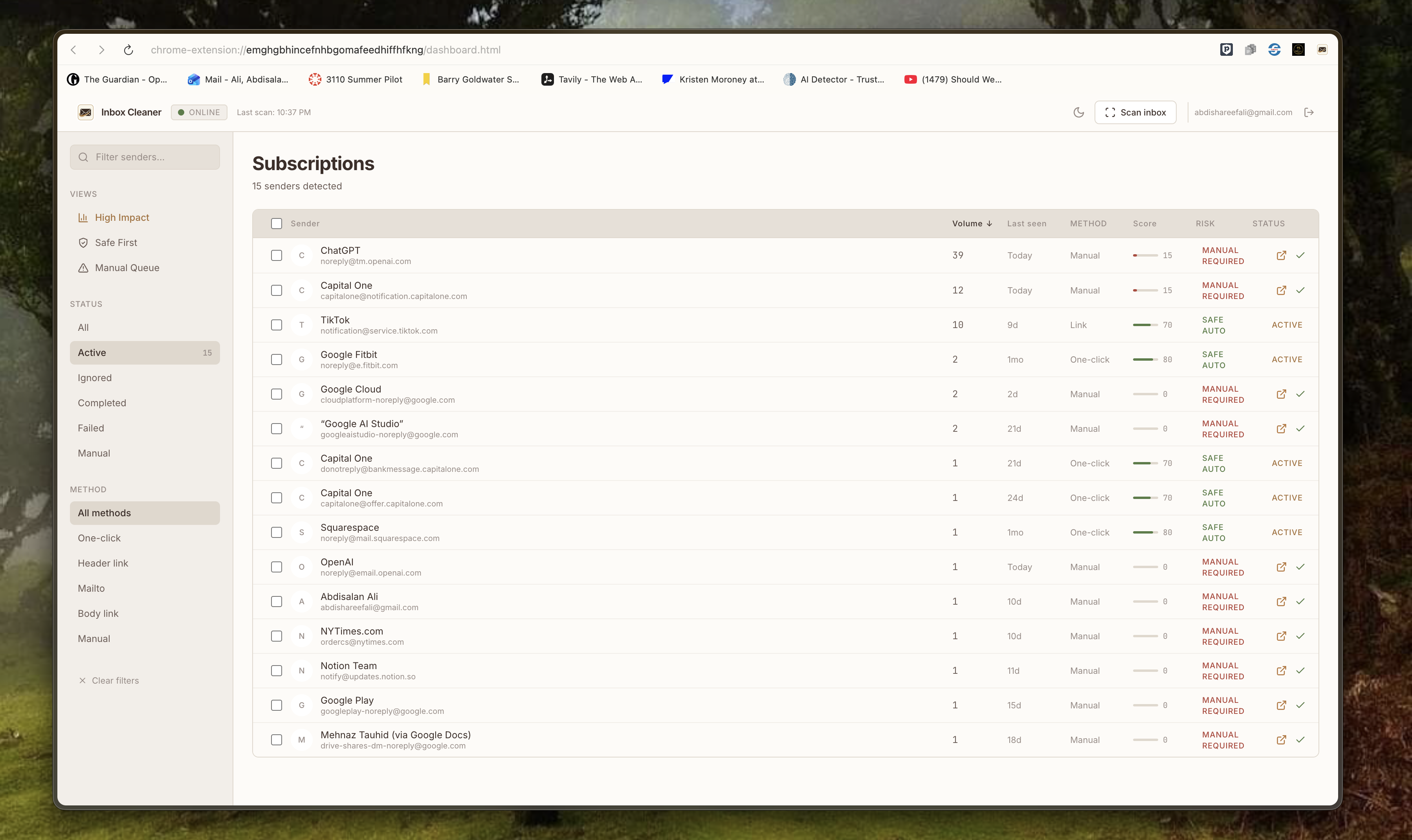This screenshot has width=1412, height=840.
Task: Click the Scan inbox button
Action: pyautogui.click(x=1135, y=112)
